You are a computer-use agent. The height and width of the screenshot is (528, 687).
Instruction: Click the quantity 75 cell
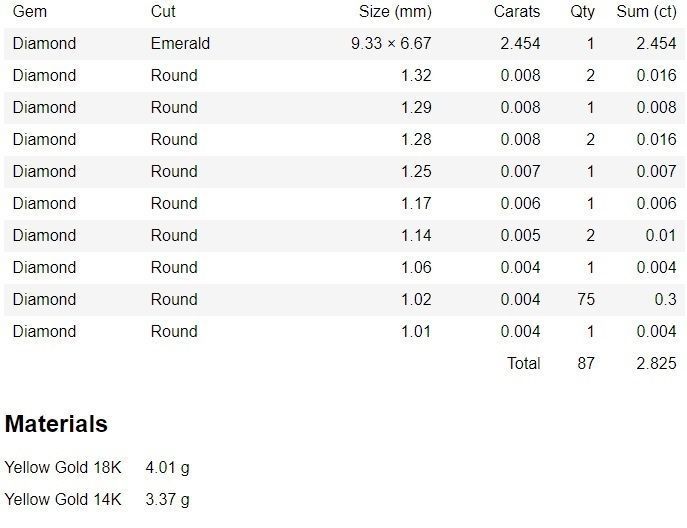point(585,299)
